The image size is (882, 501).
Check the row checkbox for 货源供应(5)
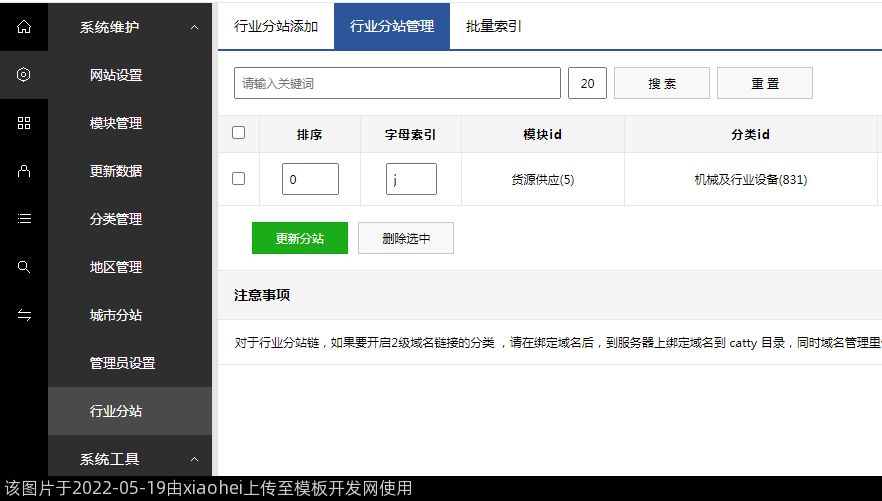click(238, 179)
